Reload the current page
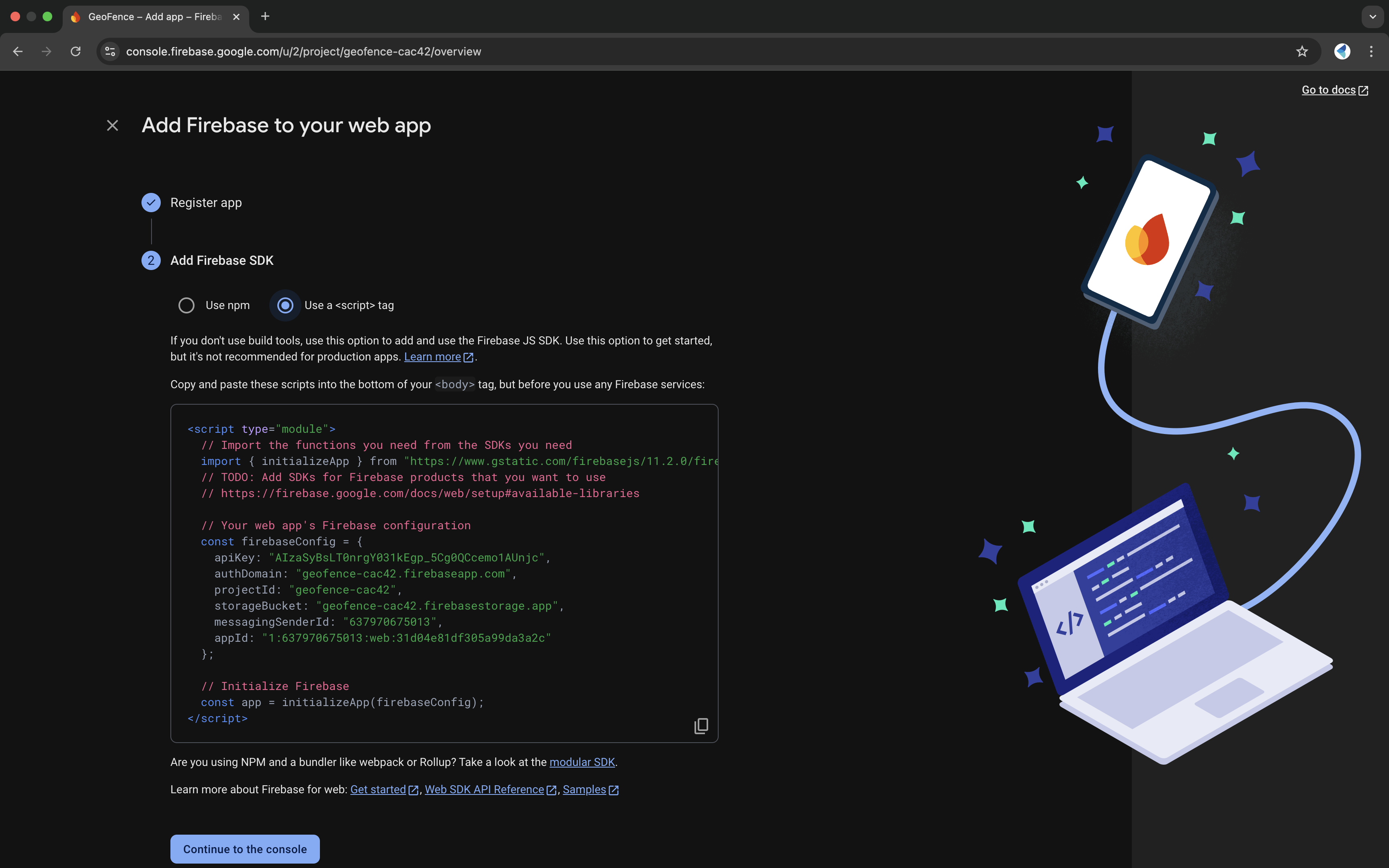Viewport: 1389px width, 868px height. point(75,51)
